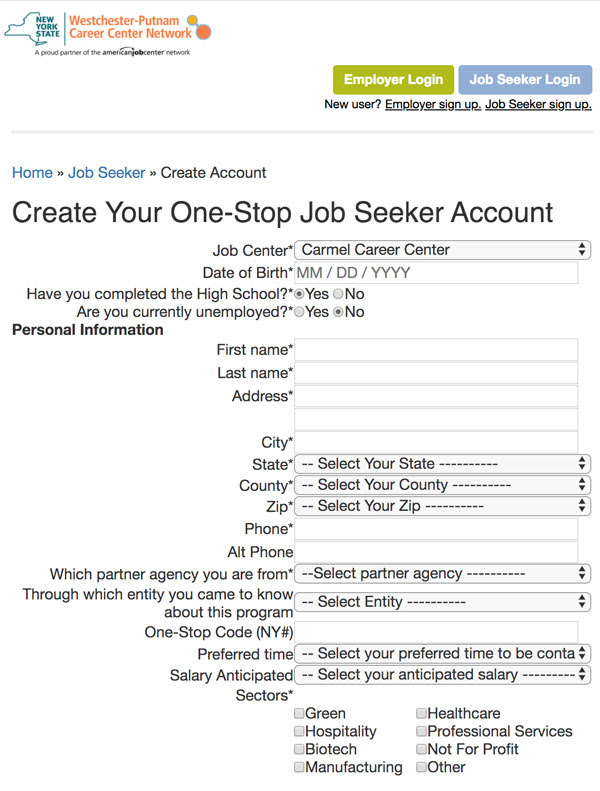This screenshot has height=791, width=600.
Task: Open the anticipated salary dropdown
Action: point(443,675)
